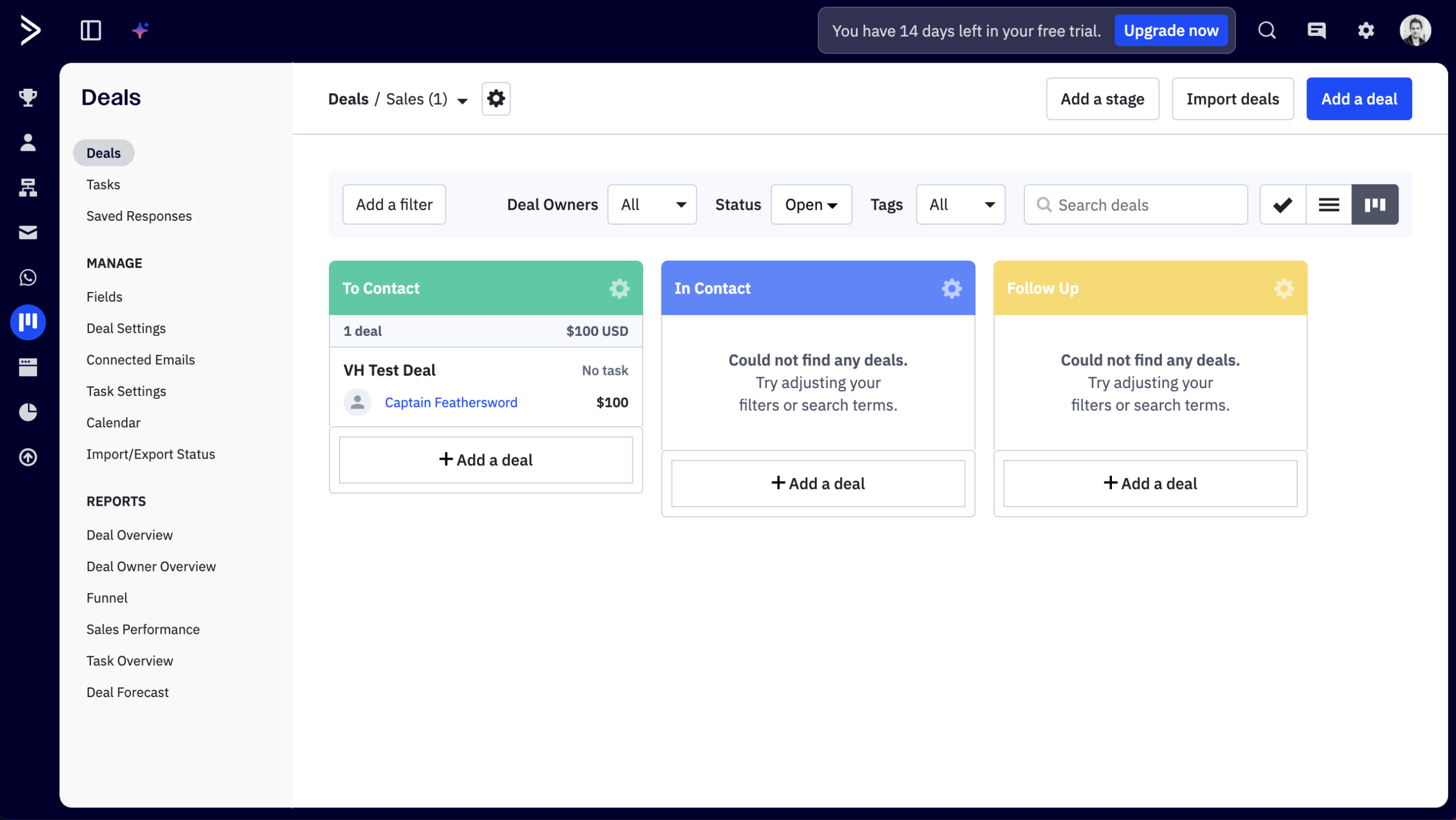This screenshot has height=820, width=1456.
Task: Open Contacts from the sidebar person icon
Action: (x=28, y=142)
